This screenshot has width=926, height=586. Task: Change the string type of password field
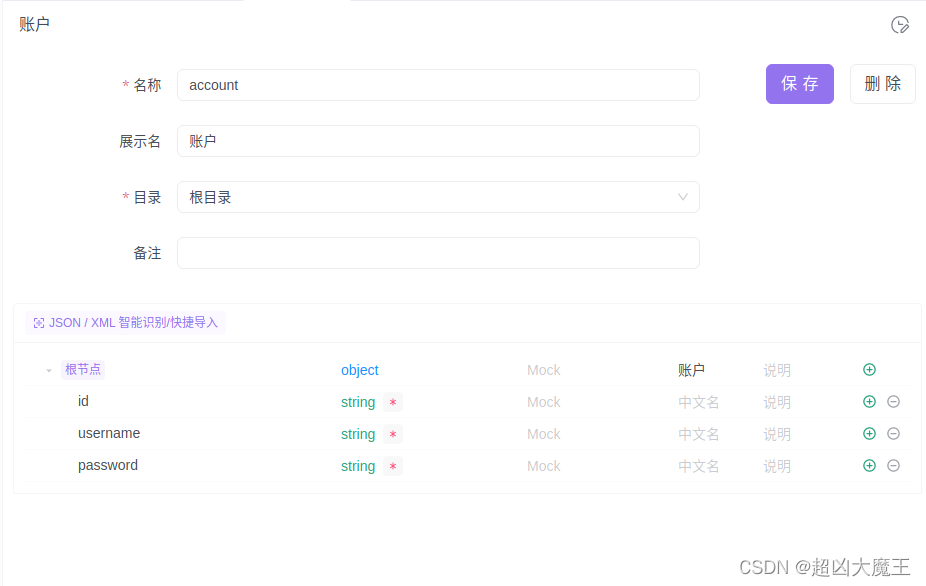click(358, 466)
